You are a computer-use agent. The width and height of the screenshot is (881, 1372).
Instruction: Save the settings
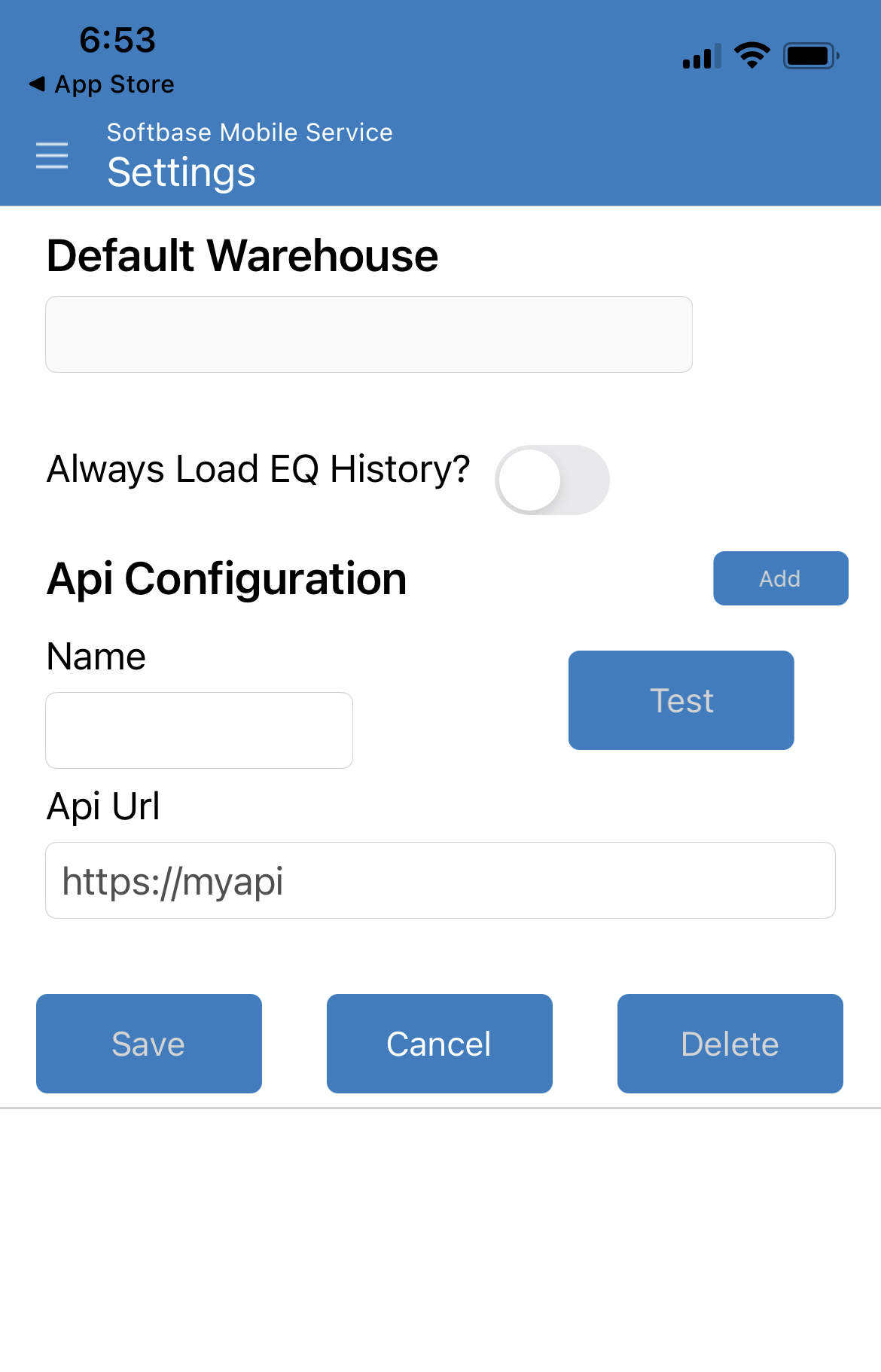[149, 1044]
